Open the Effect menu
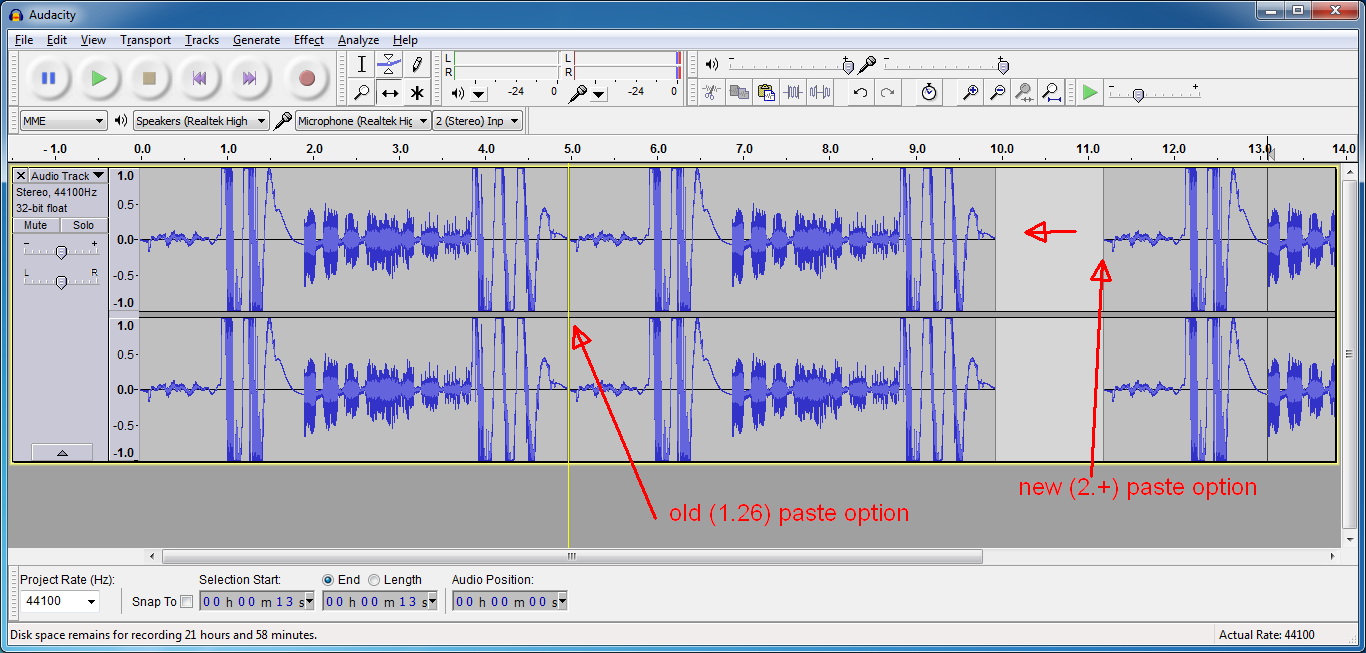Viewport: 1366px width, 653px height. (x=308, y=40)
